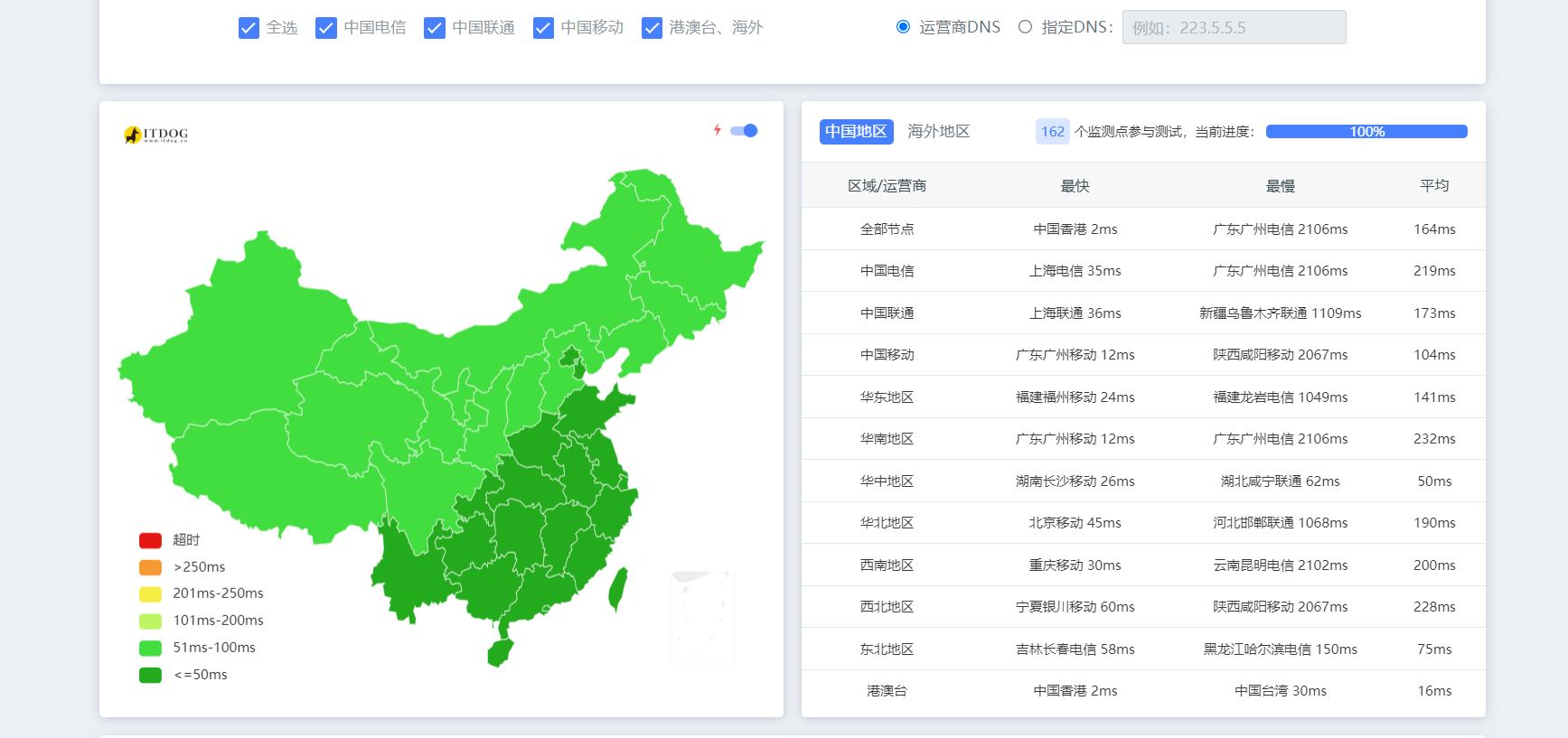Click 河北邯郸联通 1068ms cell

pyautogui.click(x=1280, y=523)
